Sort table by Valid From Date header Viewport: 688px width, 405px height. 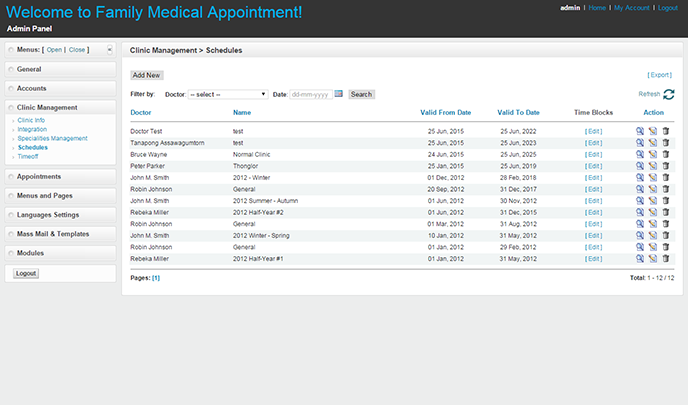445,113
